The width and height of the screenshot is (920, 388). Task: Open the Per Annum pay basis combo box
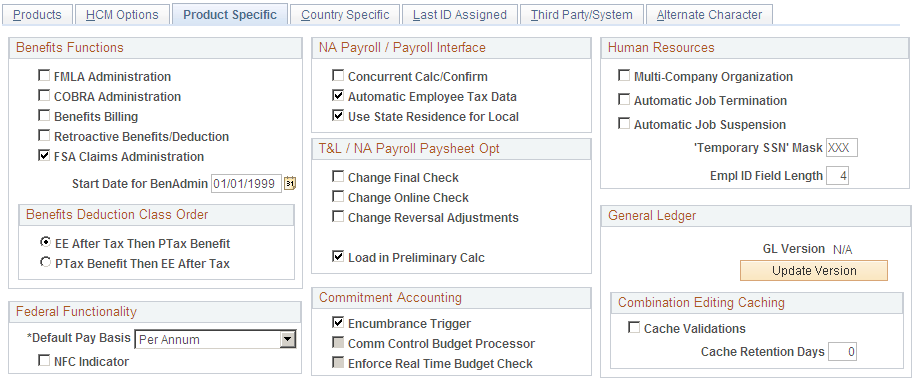pyautogui.click(x=215, y=339)
